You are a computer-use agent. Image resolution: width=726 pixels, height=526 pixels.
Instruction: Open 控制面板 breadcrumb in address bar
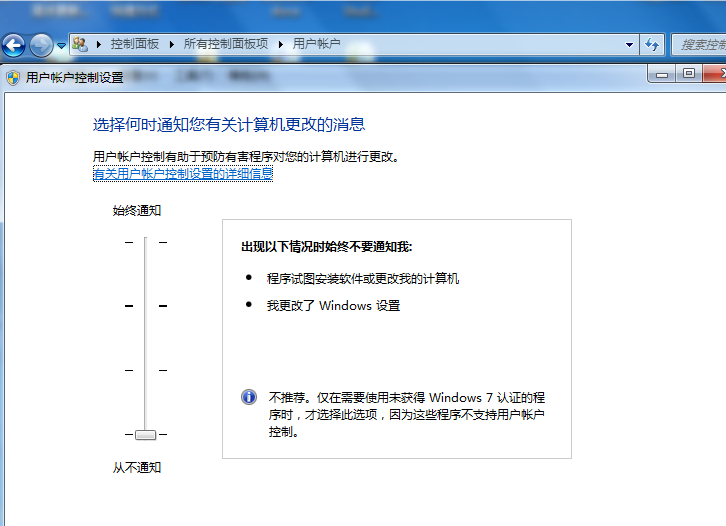pos(135,44)
